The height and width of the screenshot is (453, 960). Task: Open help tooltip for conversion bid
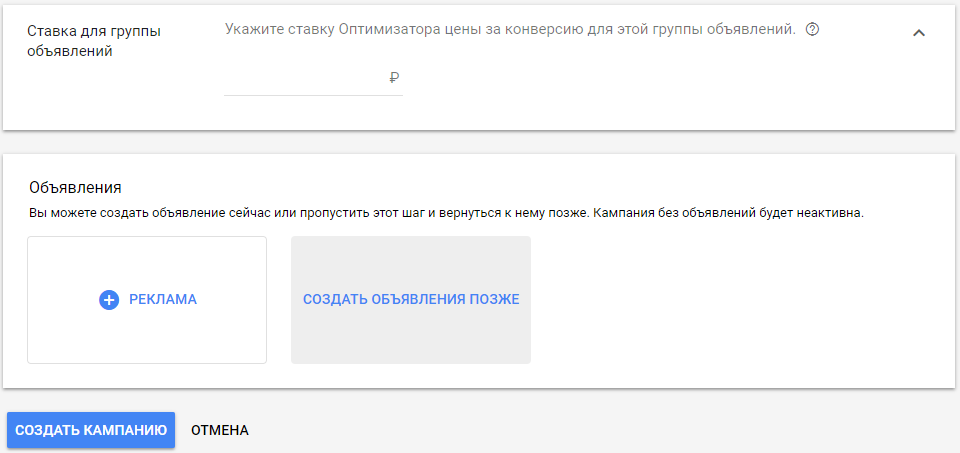click(812, 29)
